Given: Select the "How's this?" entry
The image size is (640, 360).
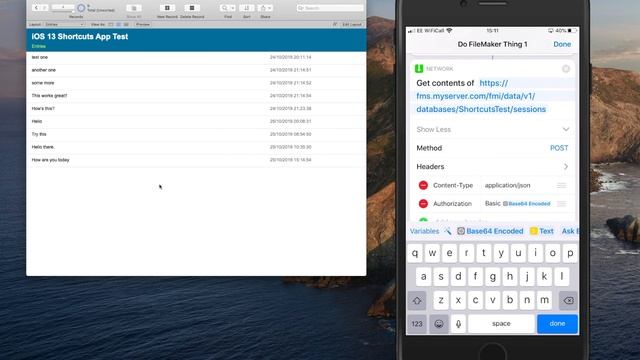Looking at the screenshot, I should click(196, 109).
